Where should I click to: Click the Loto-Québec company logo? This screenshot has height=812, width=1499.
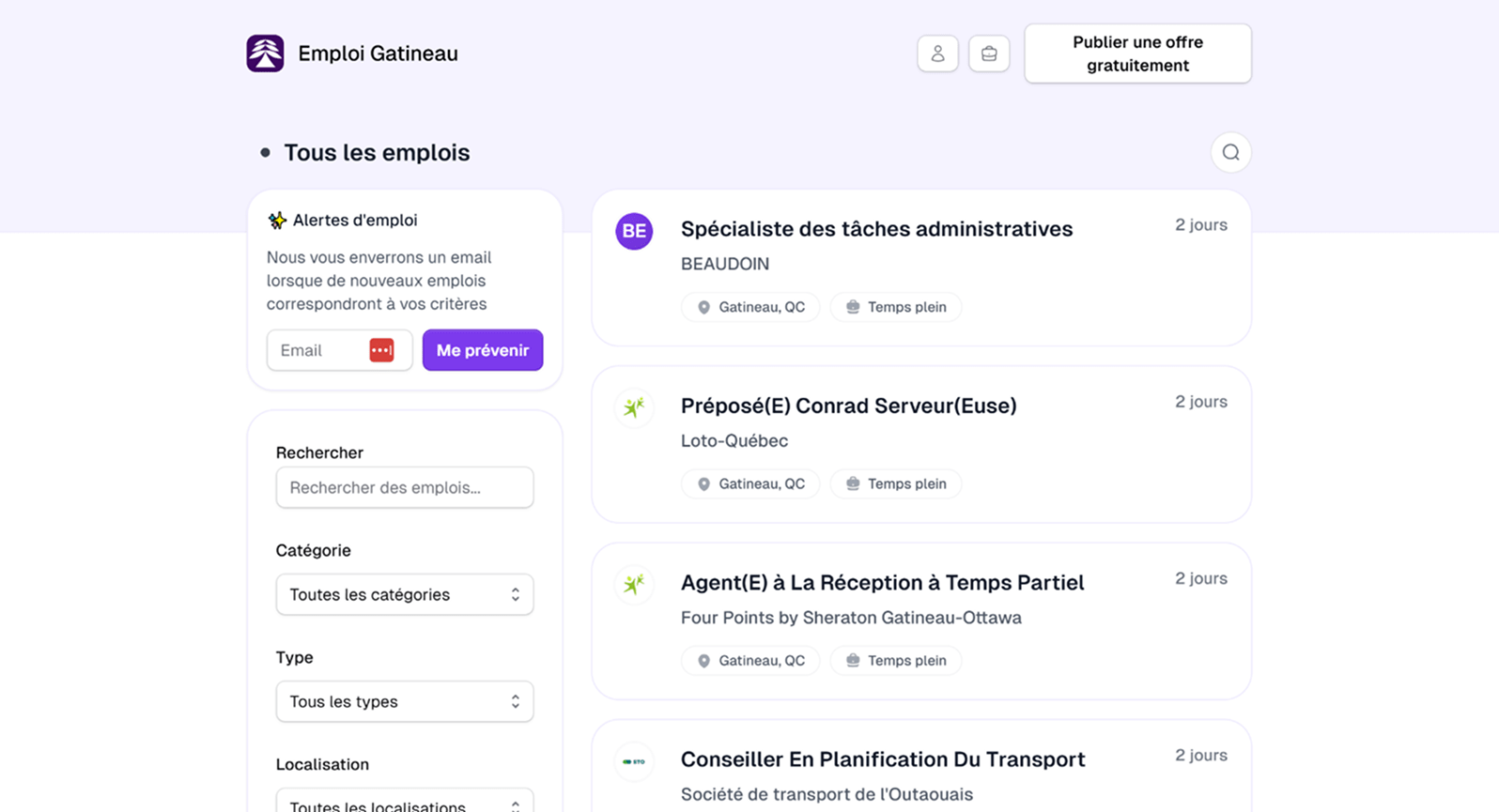(x=634, y=407)
